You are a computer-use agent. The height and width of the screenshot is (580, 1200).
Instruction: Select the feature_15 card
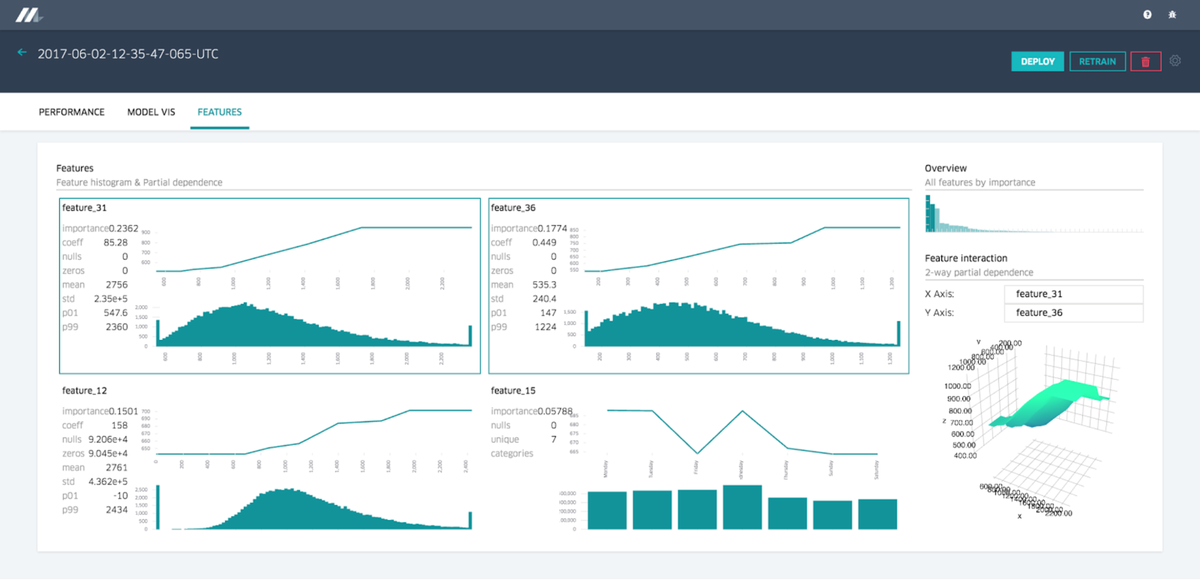pos(698,458)
